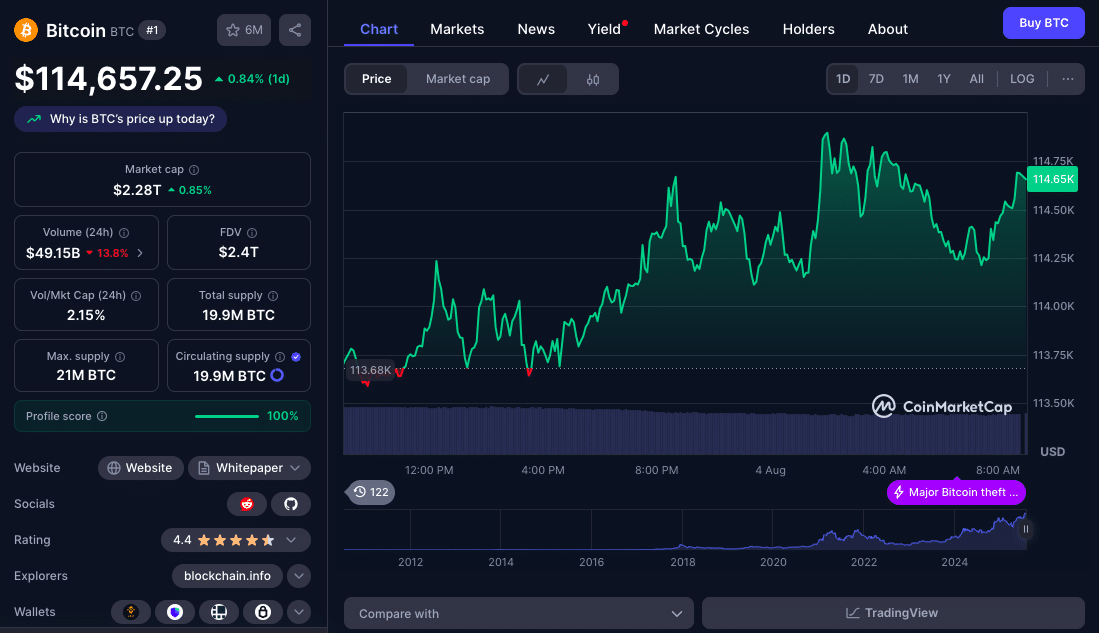This screenshot has width=1099, height=633.
Task: Click Vol/Mkt Cap info icon
Action: point(136,296)
